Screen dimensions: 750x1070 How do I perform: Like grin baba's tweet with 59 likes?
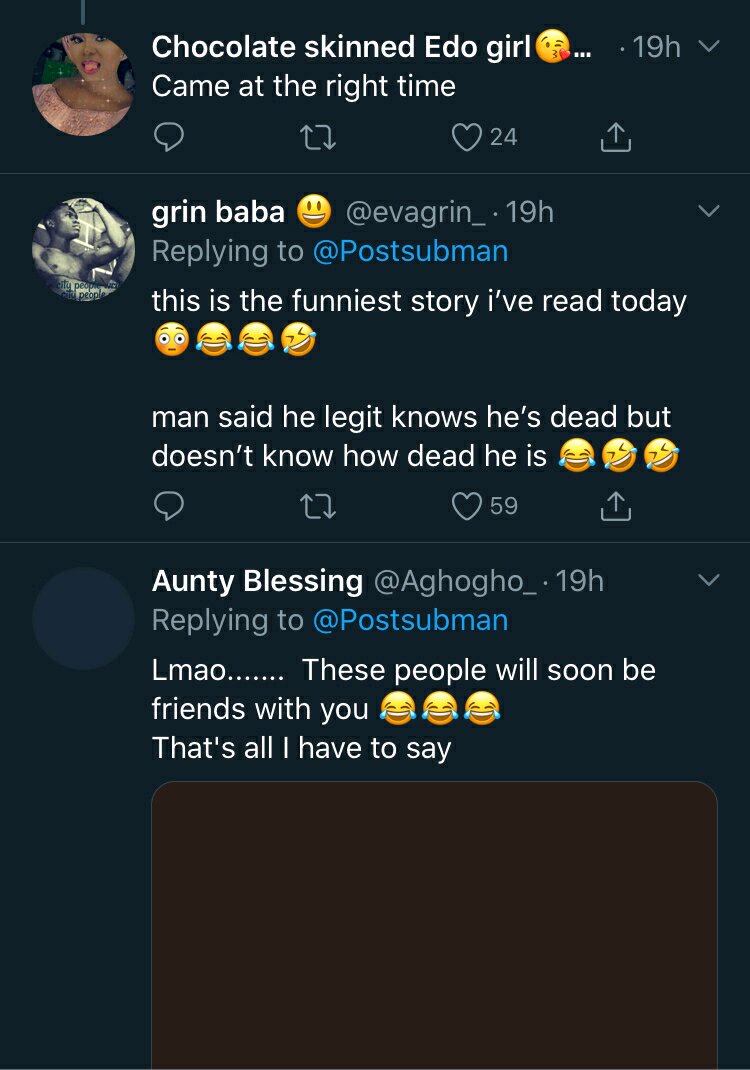[x=467, y=507]
